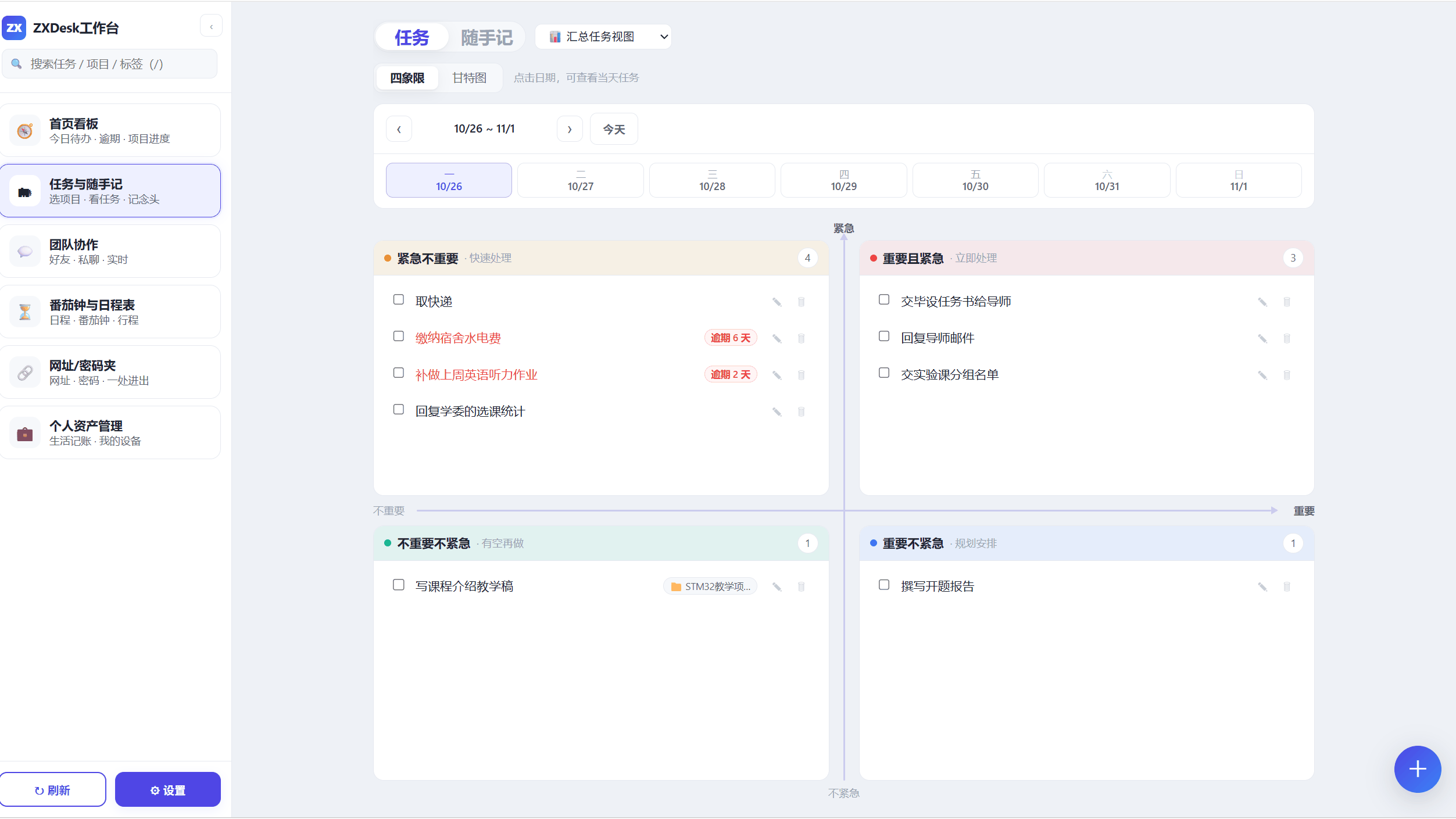Edit 交毕设任务书给导师 with pencil icon
The height and width of the screenshot is (819, 1456).
[x=1262, y=302]
